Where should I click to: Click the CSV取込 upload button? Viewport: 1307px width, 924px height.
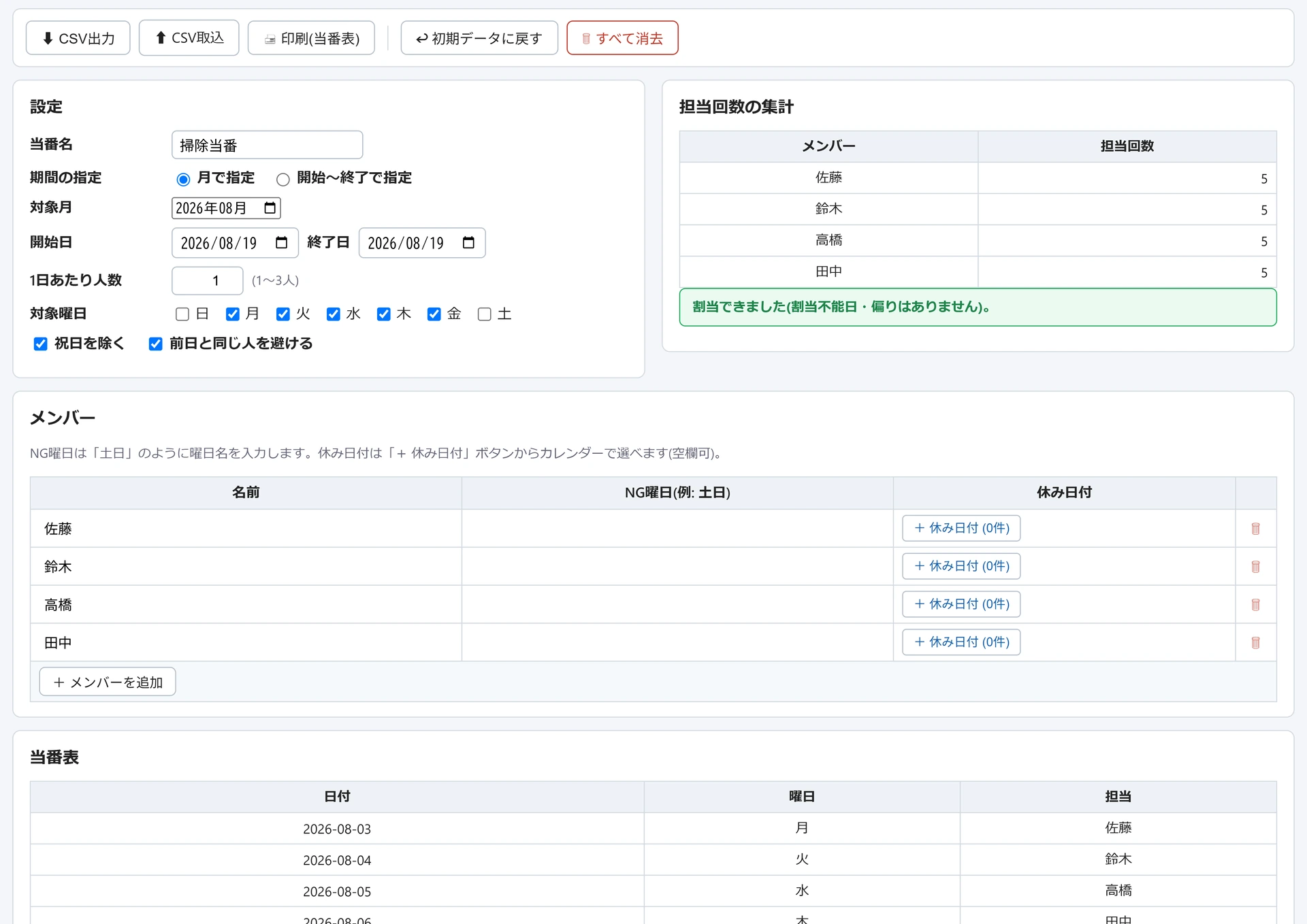189,37
